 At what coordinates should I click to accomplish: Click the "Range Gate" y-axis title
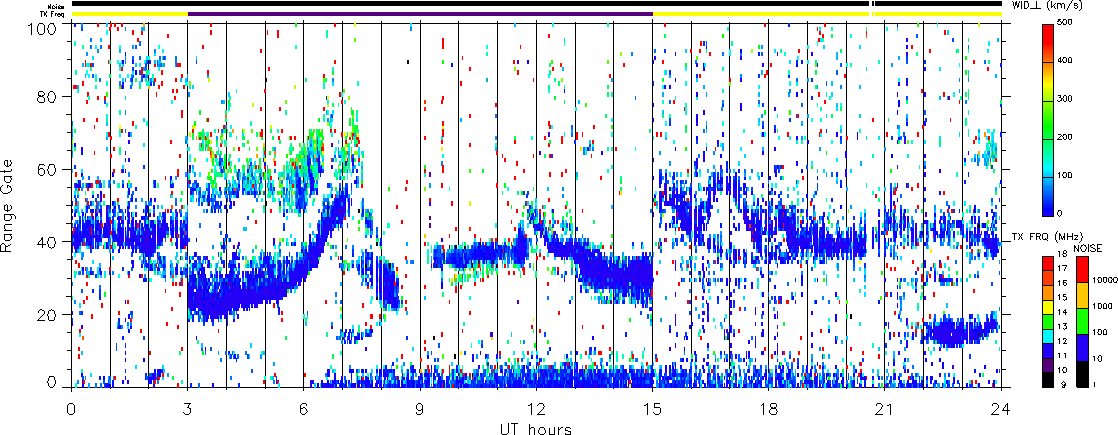(8, 205)
